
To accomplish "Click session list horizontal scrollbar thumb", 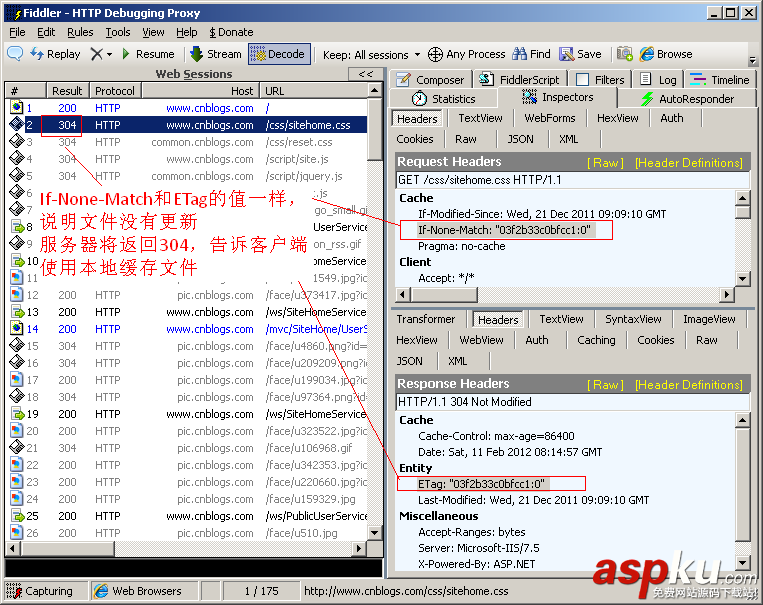I will tap(68, 549).
